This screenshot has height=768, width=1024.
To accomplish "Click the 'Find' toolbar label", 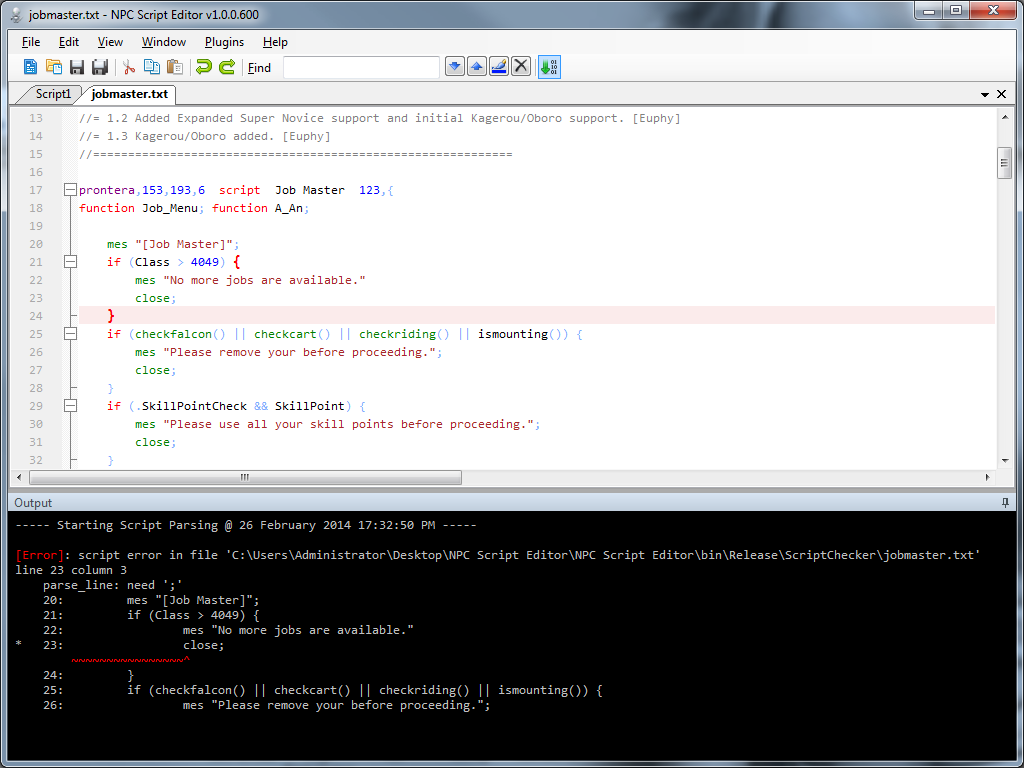I will [x=259, y=67].
